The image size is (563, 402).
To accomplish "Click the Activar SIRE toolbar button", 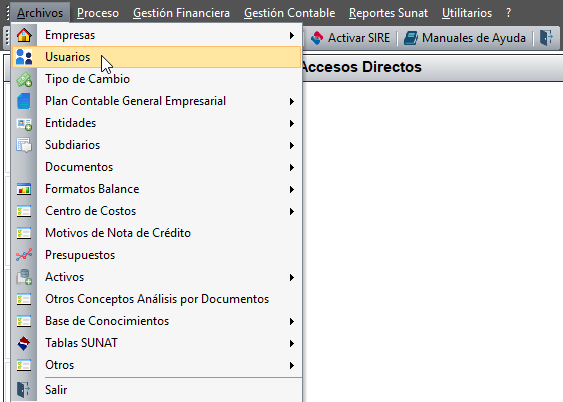I will click(x=350, y=38).
